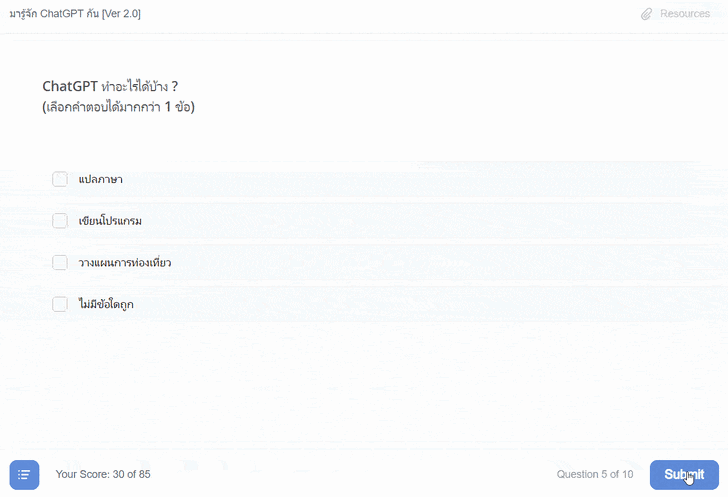Select the ไม่มีข้อใดถูก answer label

[x=106, y=305]
